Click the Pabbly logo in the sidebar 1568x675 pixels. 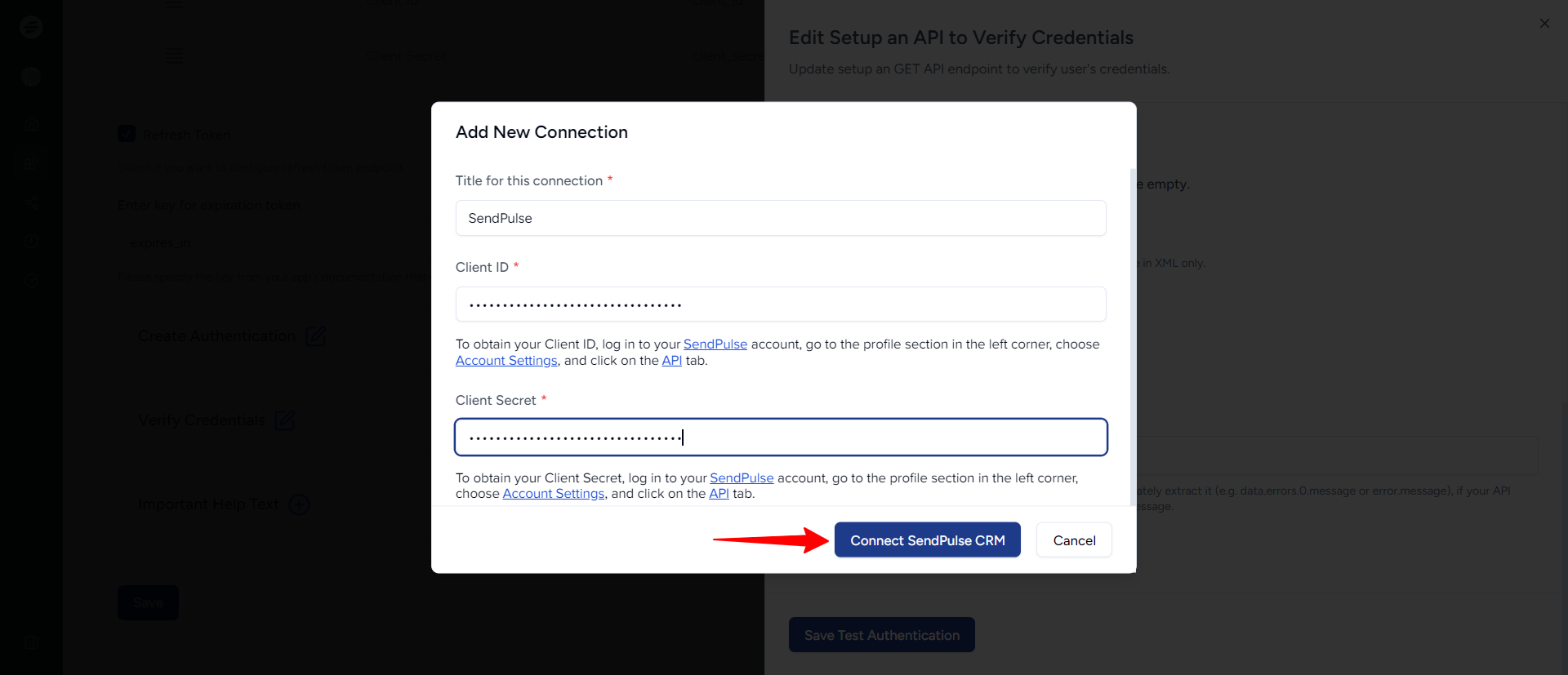point(31,27)
